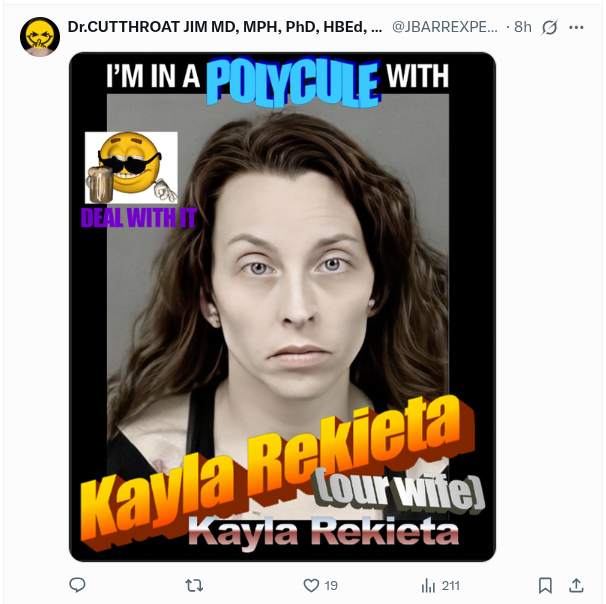Open the Dr.CUTTHROAT JIM display name link
The image size is (606, 604).
click(225, 27)
